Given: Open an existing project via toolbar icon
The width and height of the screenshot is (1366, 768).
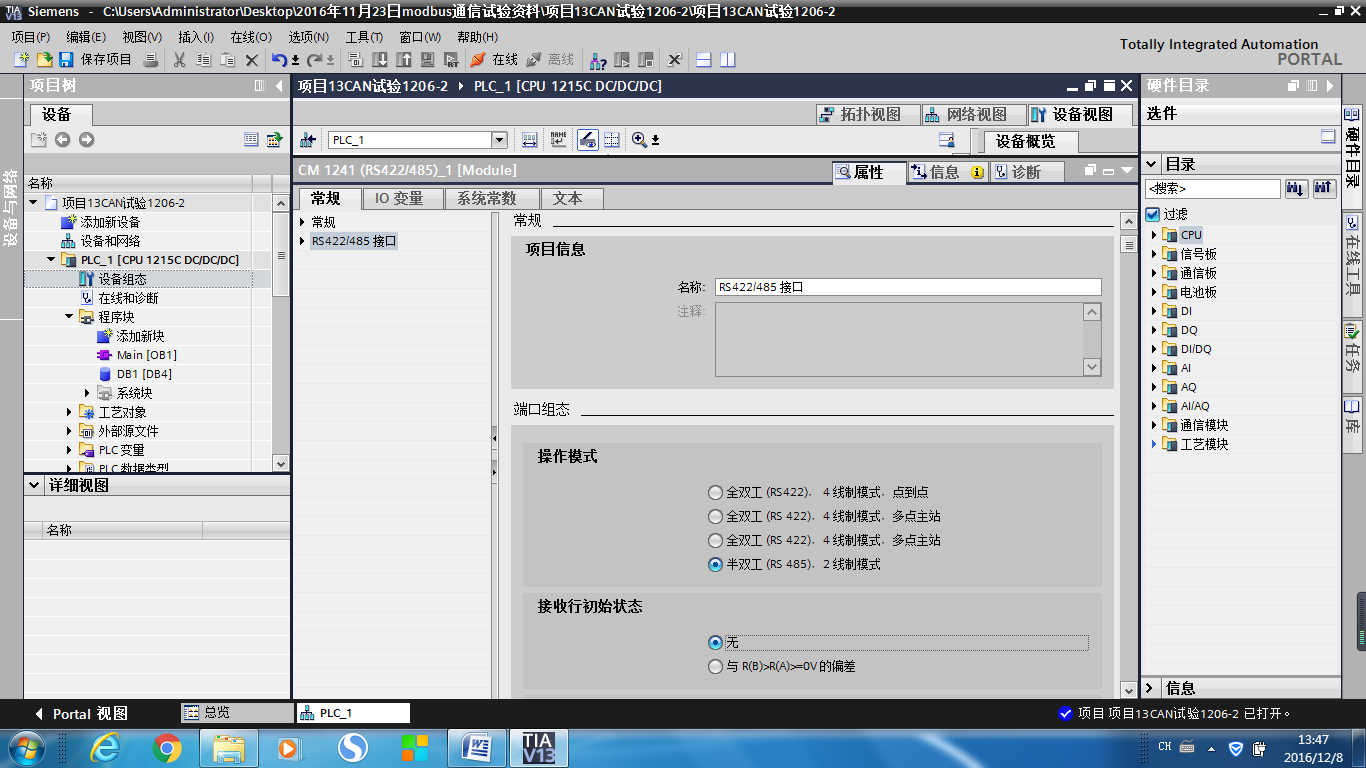Looking at the screenshot, I should (44, 60).
